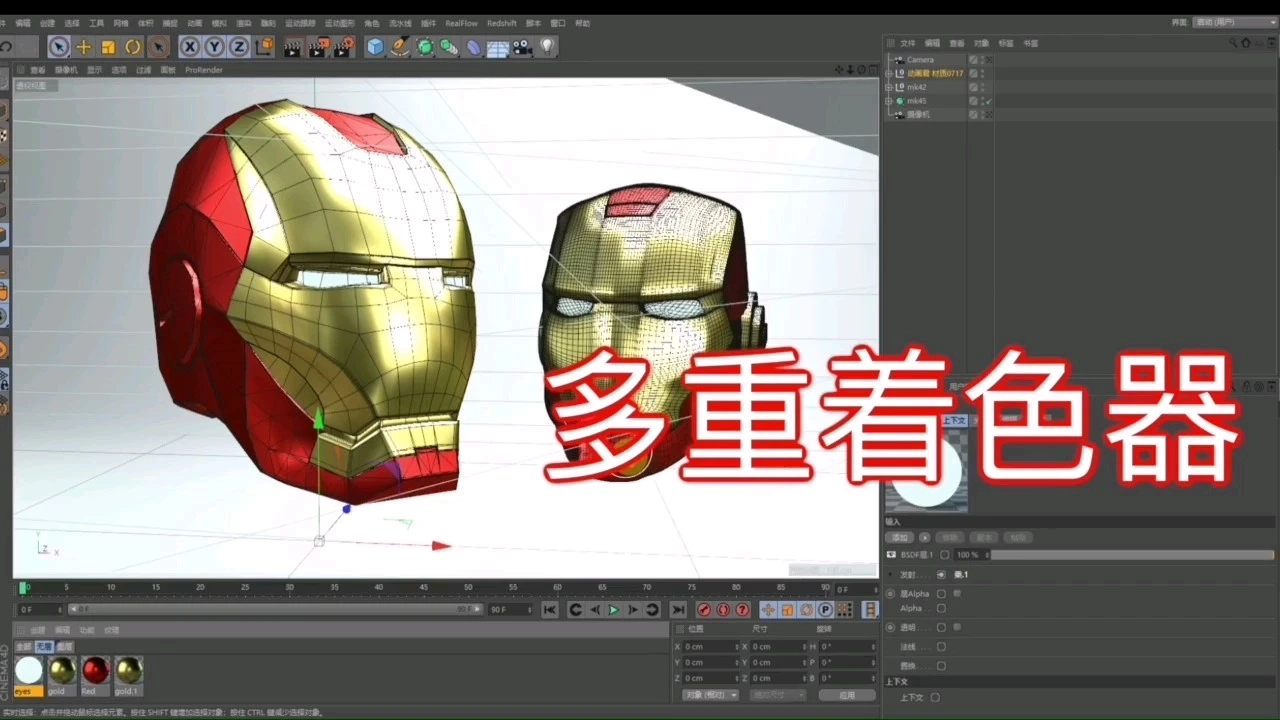Open the Spline Pen tool

(400, 47)
